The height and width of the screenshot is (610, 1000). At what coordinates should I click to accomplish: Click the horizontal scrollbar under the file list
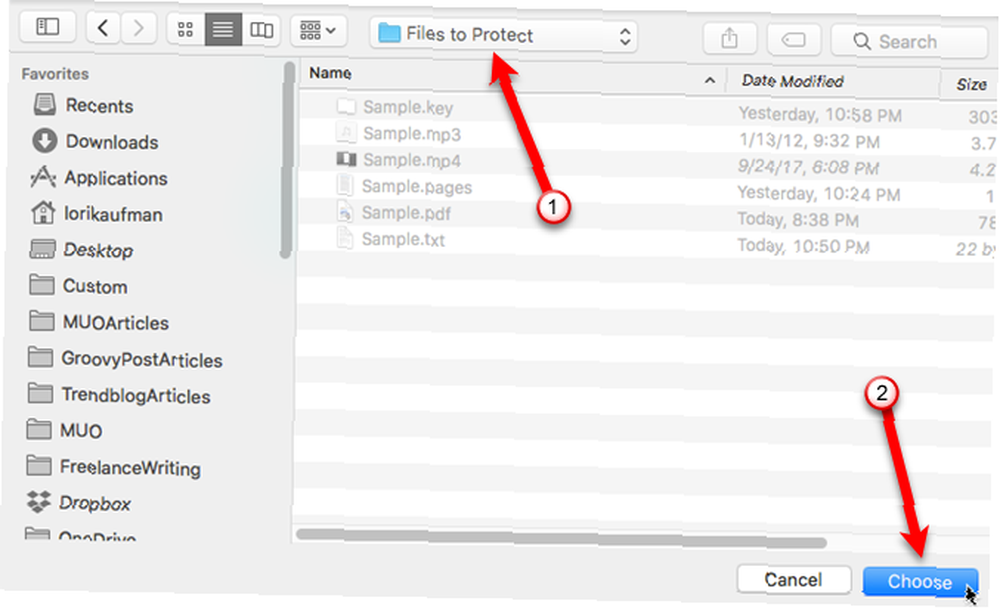[562, 539]
